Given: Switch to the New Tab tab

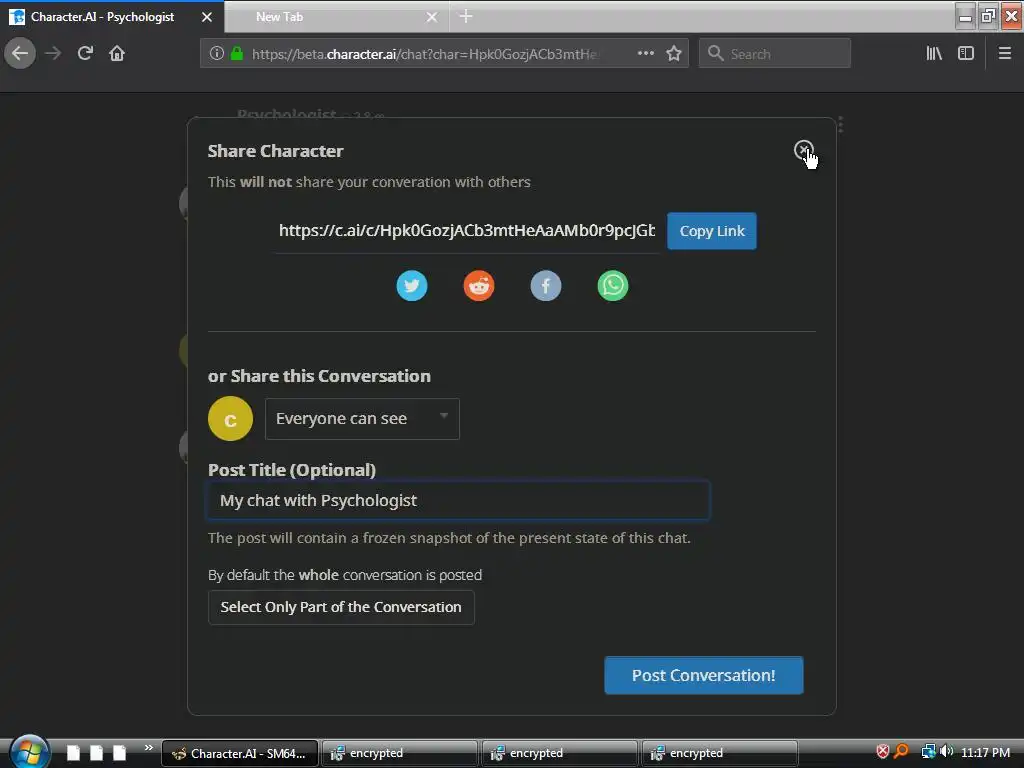Looking at the screenshot, I should click(x=336, y=17).
